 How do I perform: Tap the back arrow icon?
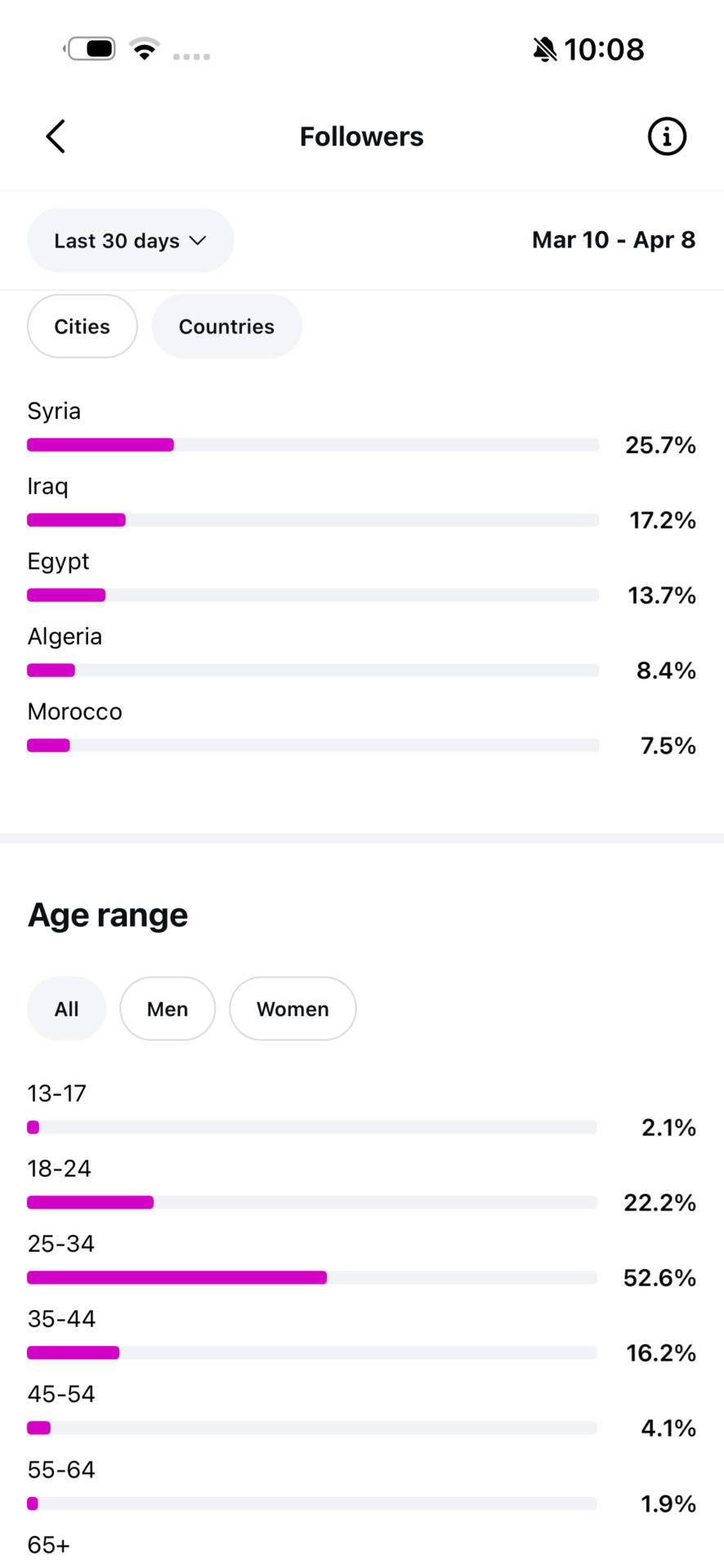pos(56,136)
